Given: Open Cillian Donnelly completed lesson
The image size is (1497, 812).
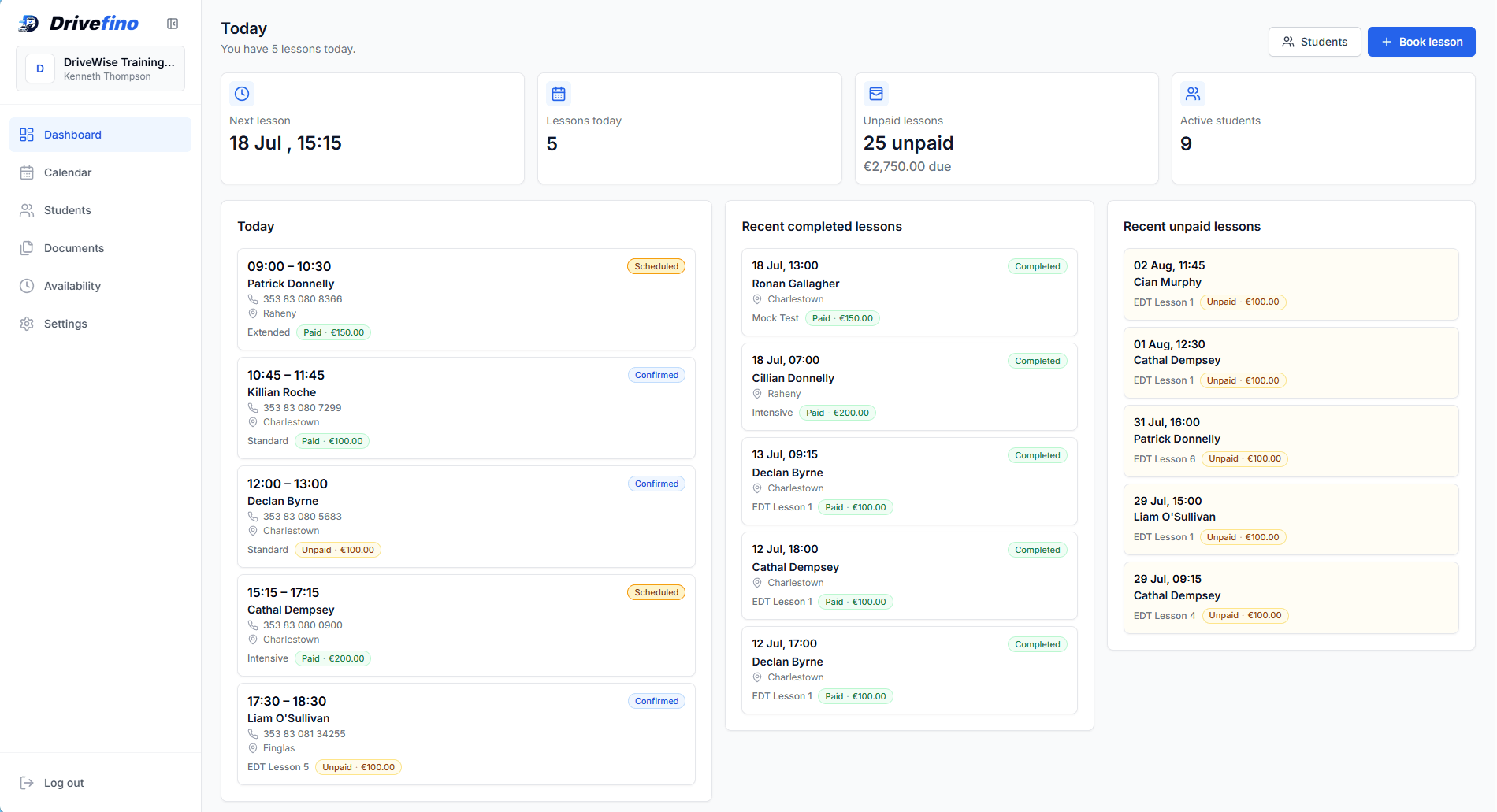Looking at the screenshot, I should (x=909, y=387).
